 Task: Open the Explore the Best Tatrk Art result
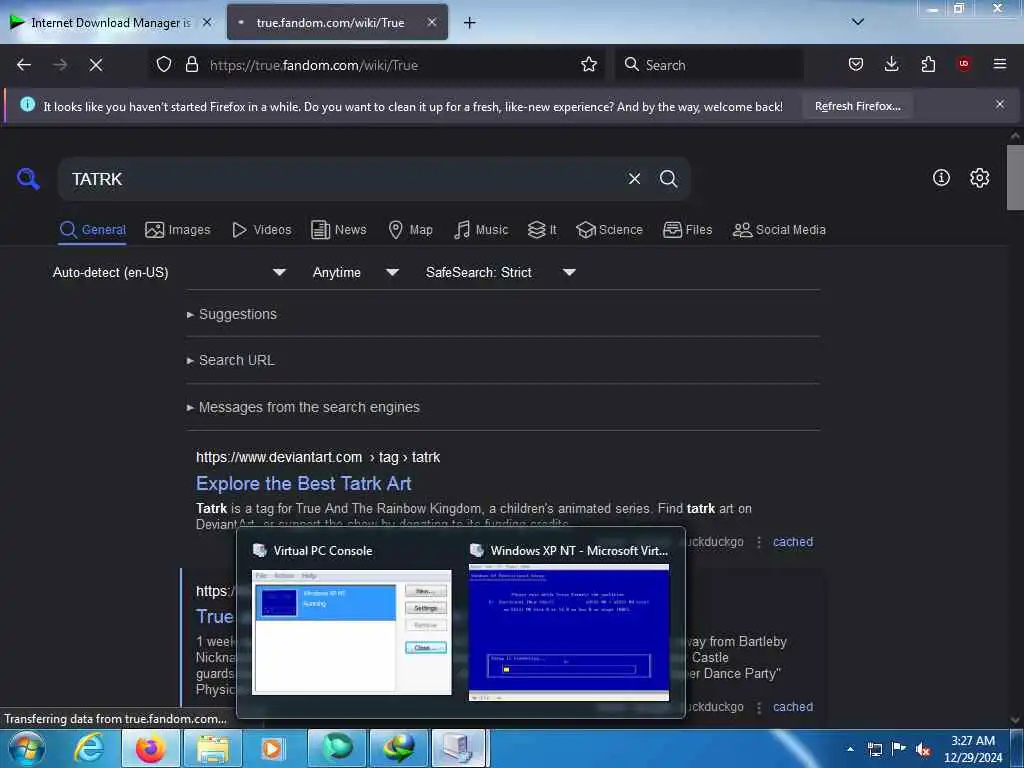(304, 483)
